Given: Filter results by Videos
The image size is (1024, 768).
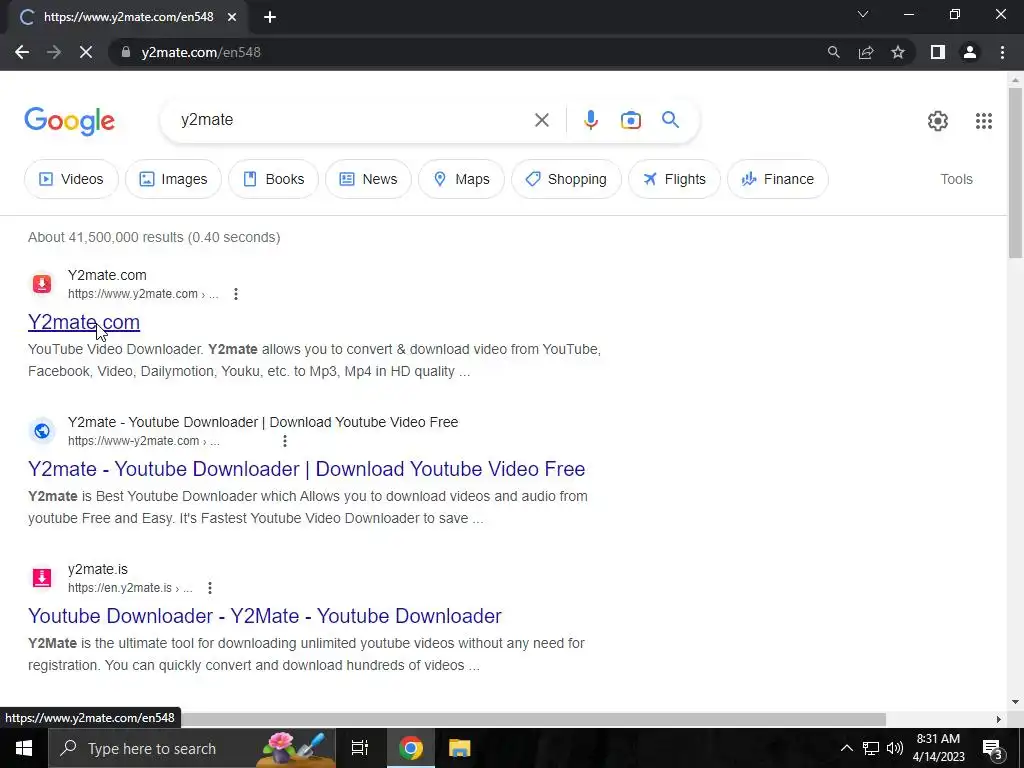Looking at the screenshot, I should click(x=71, y=179).
